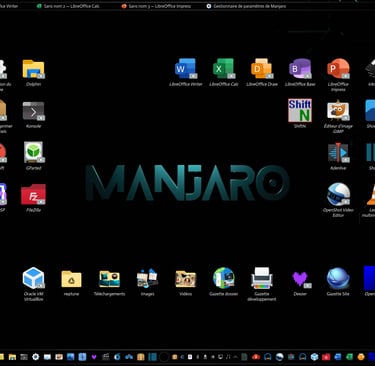Screen dimensions: 375x366
Task: Open Oracle VM VirtualBox desktop icon
Action: (33, 278)
